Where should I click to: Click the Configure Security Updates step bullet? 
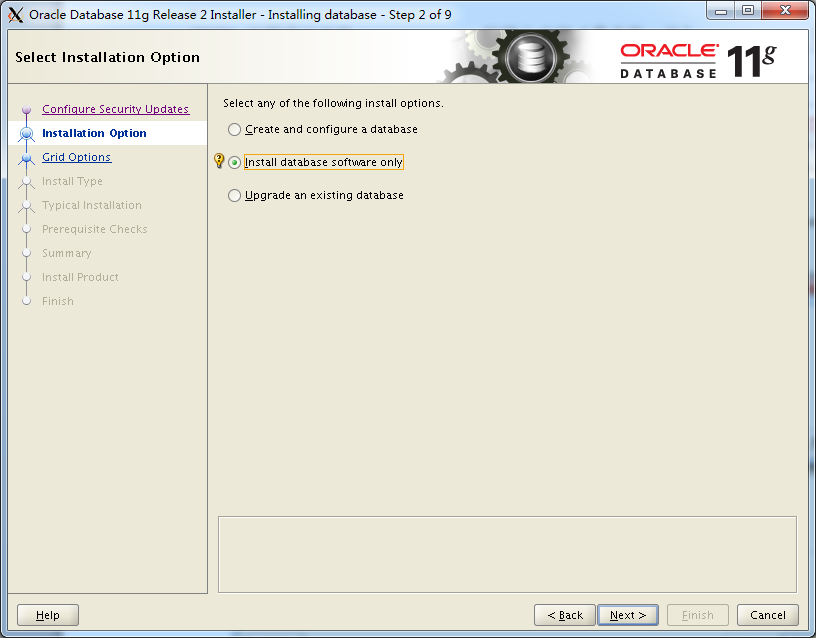[x=27, y=110]
